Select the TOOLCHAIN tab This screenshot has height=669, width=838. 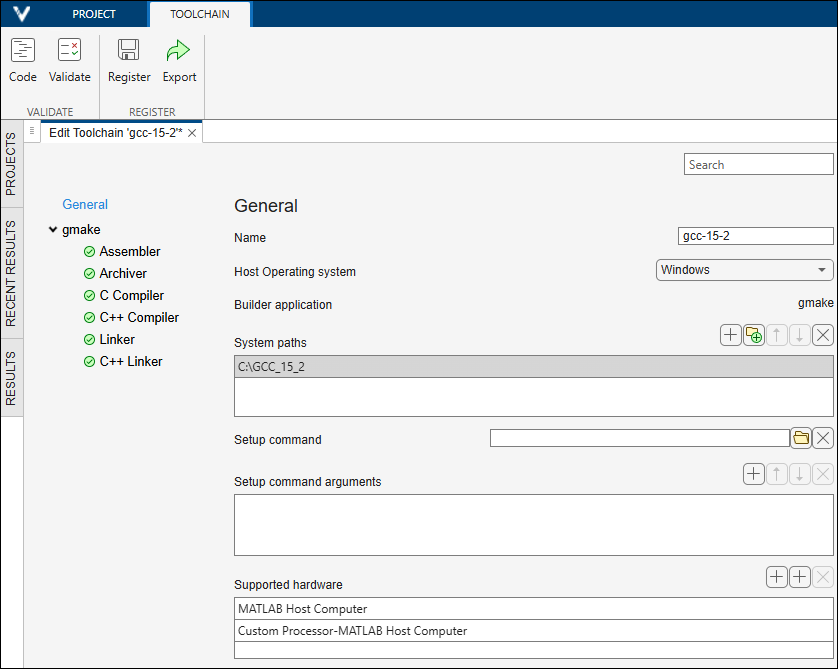coord(200,14)
